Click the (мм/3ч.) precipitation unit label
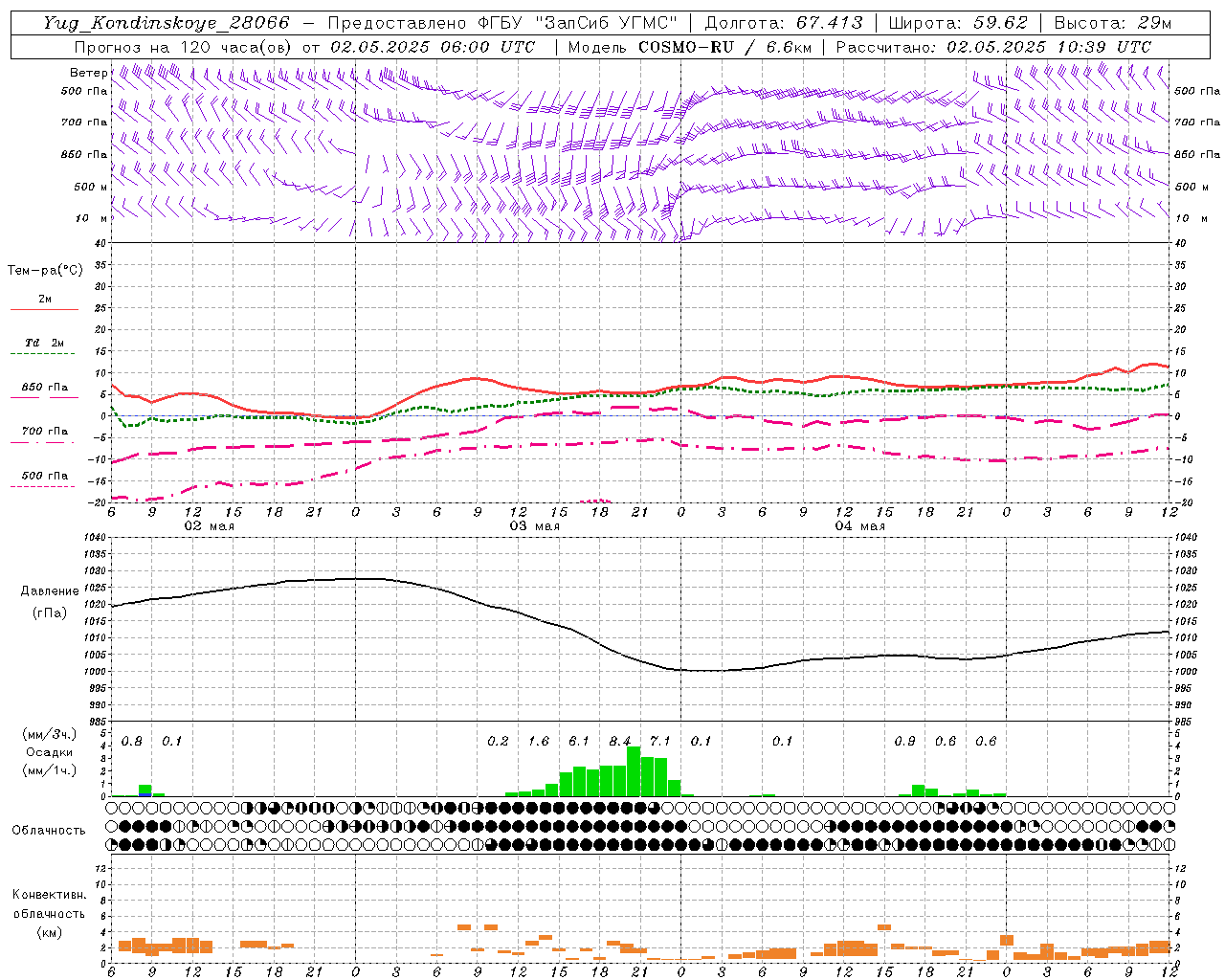This screenshot has height=980, width=1225. pos(50,734)
